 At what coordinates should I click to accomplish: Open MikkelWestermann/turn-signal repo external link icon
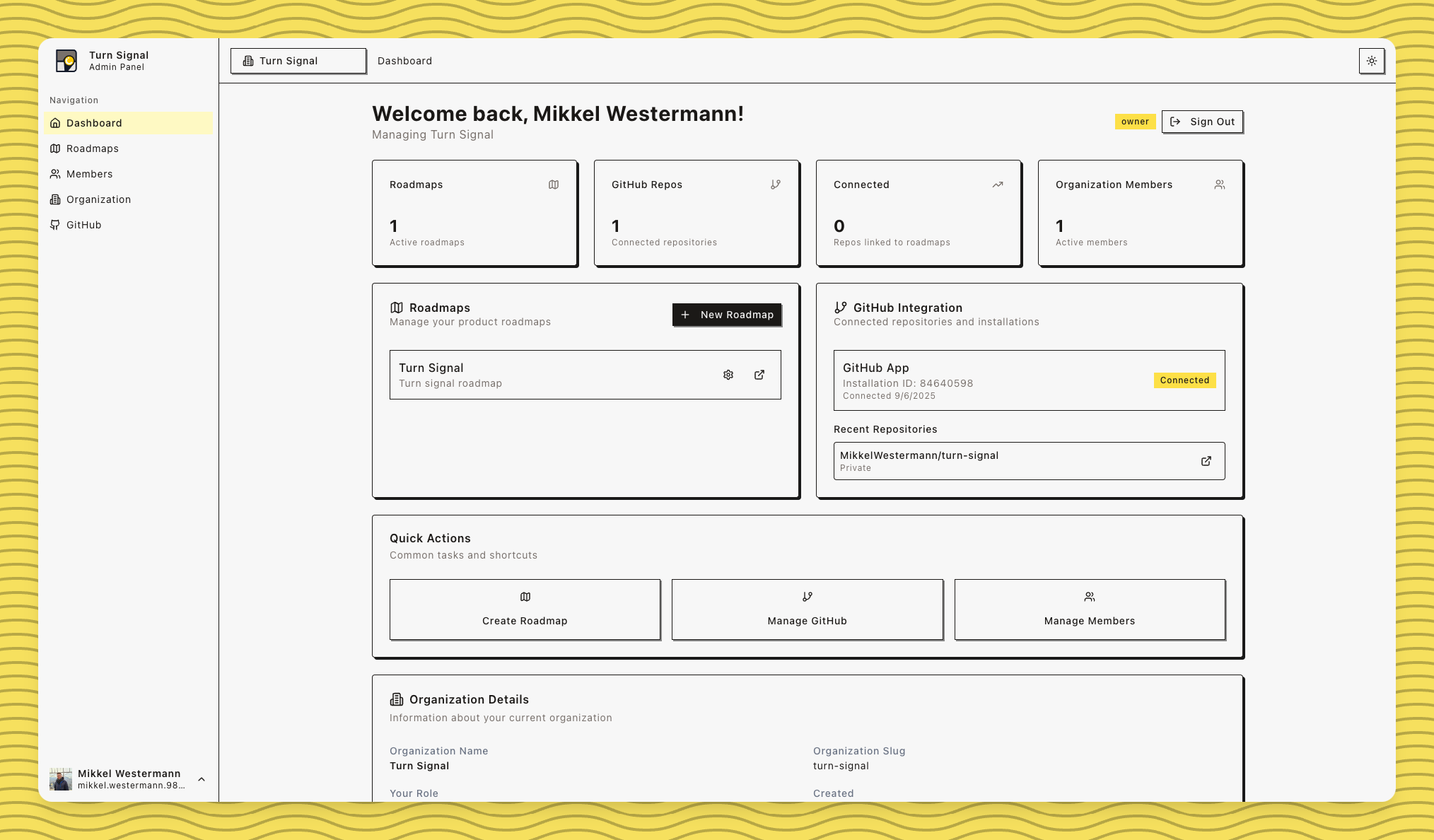pyautogui.click(x=1206, y=461)
